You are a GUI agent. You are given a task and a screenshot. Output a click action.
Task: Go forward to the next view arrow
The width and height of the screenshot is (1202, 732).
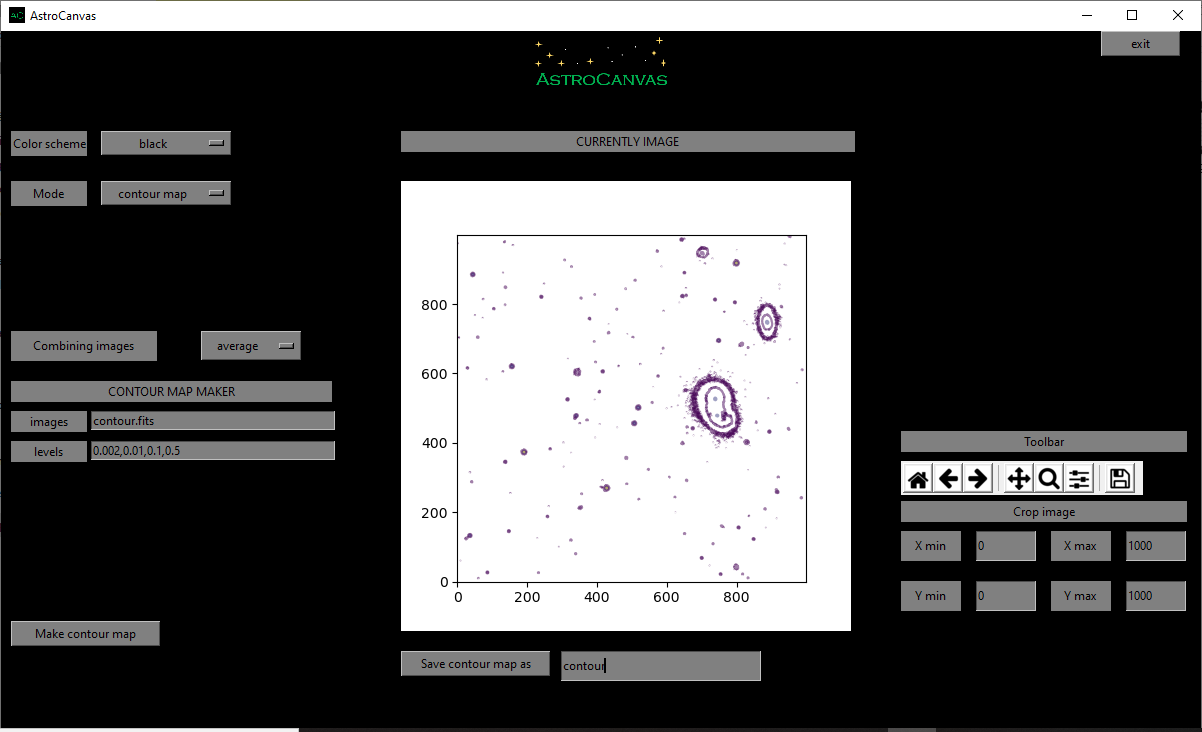pos(978,479)
